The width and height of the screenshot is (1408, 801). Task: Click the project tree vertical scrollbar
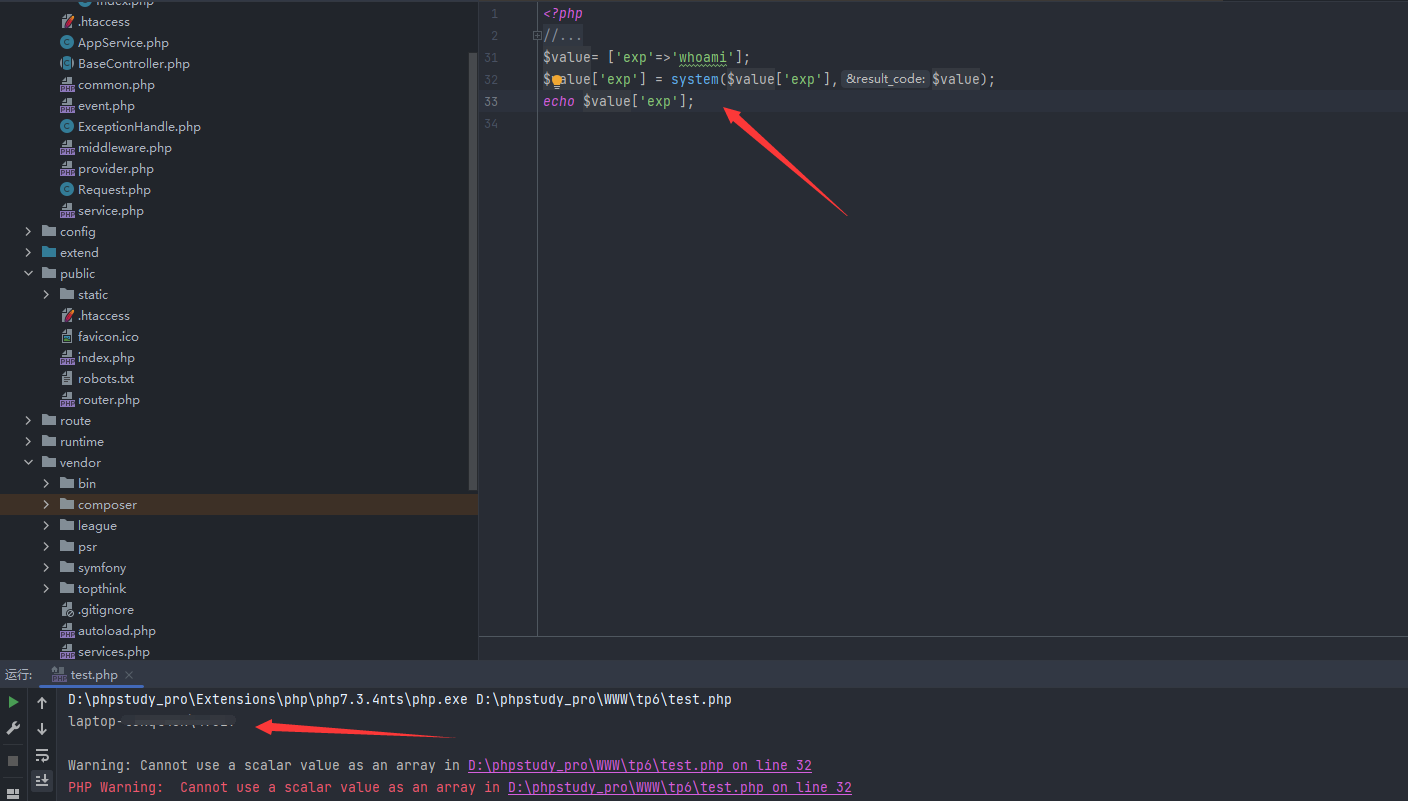point(473,270)
